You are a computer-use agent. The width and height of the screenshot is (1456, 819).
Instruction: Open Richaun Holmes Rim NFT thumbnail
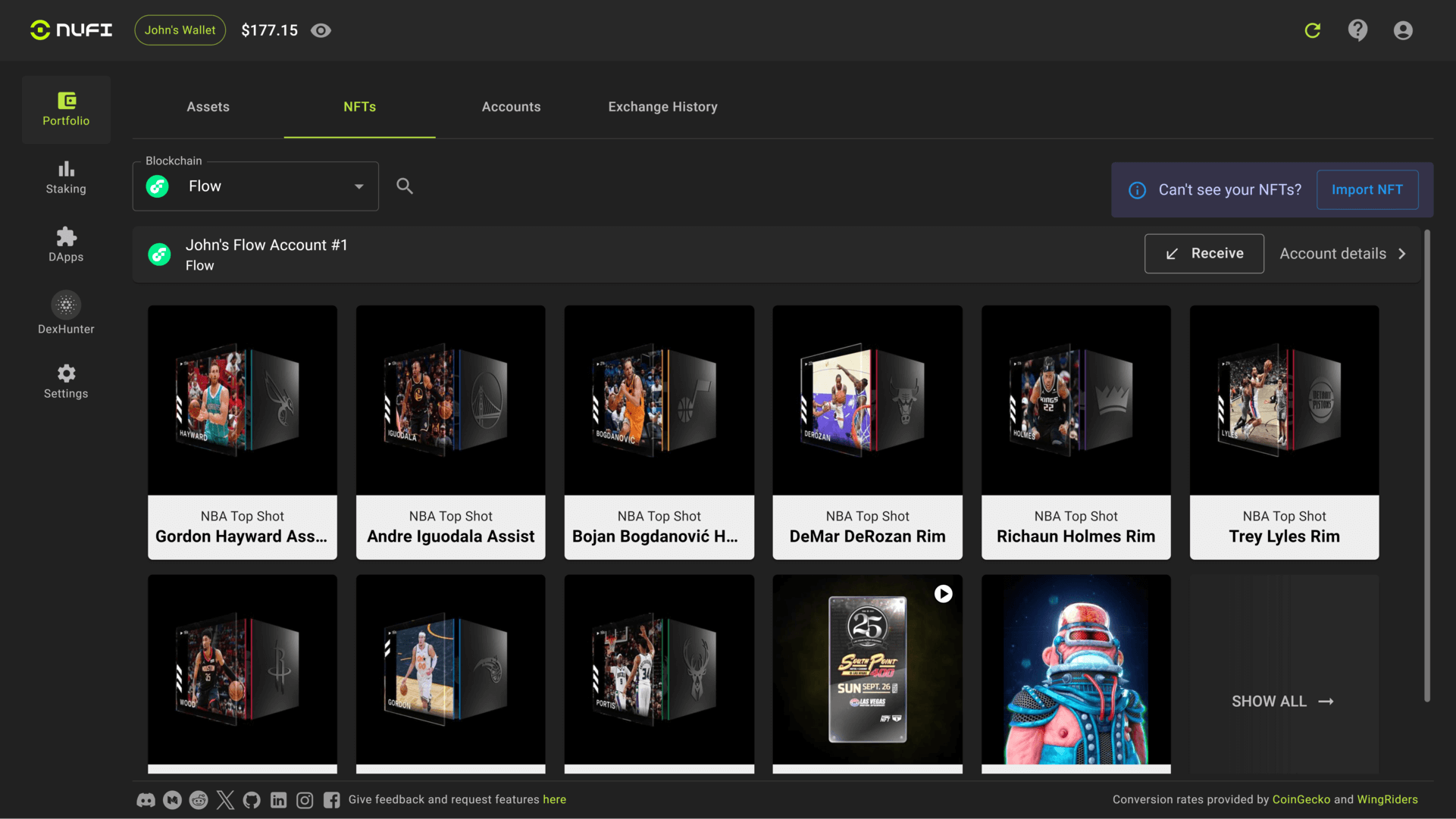click(1076, 400)
